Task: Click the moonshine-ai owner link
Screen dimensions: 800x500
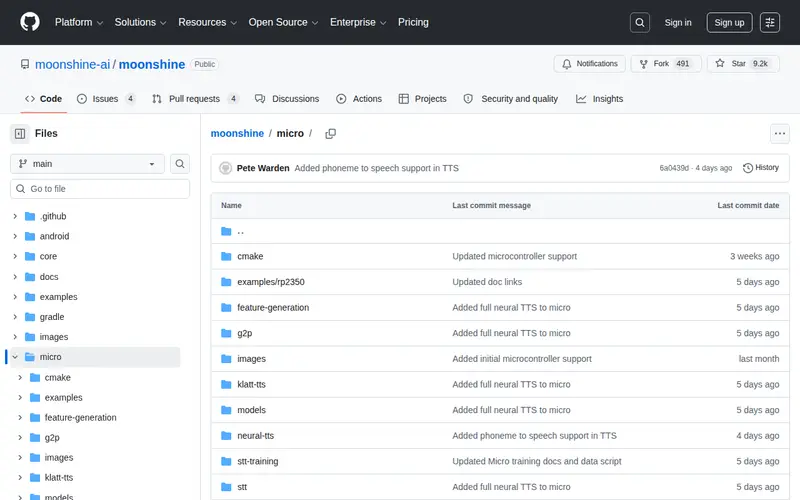Action: tap(72, 64)
